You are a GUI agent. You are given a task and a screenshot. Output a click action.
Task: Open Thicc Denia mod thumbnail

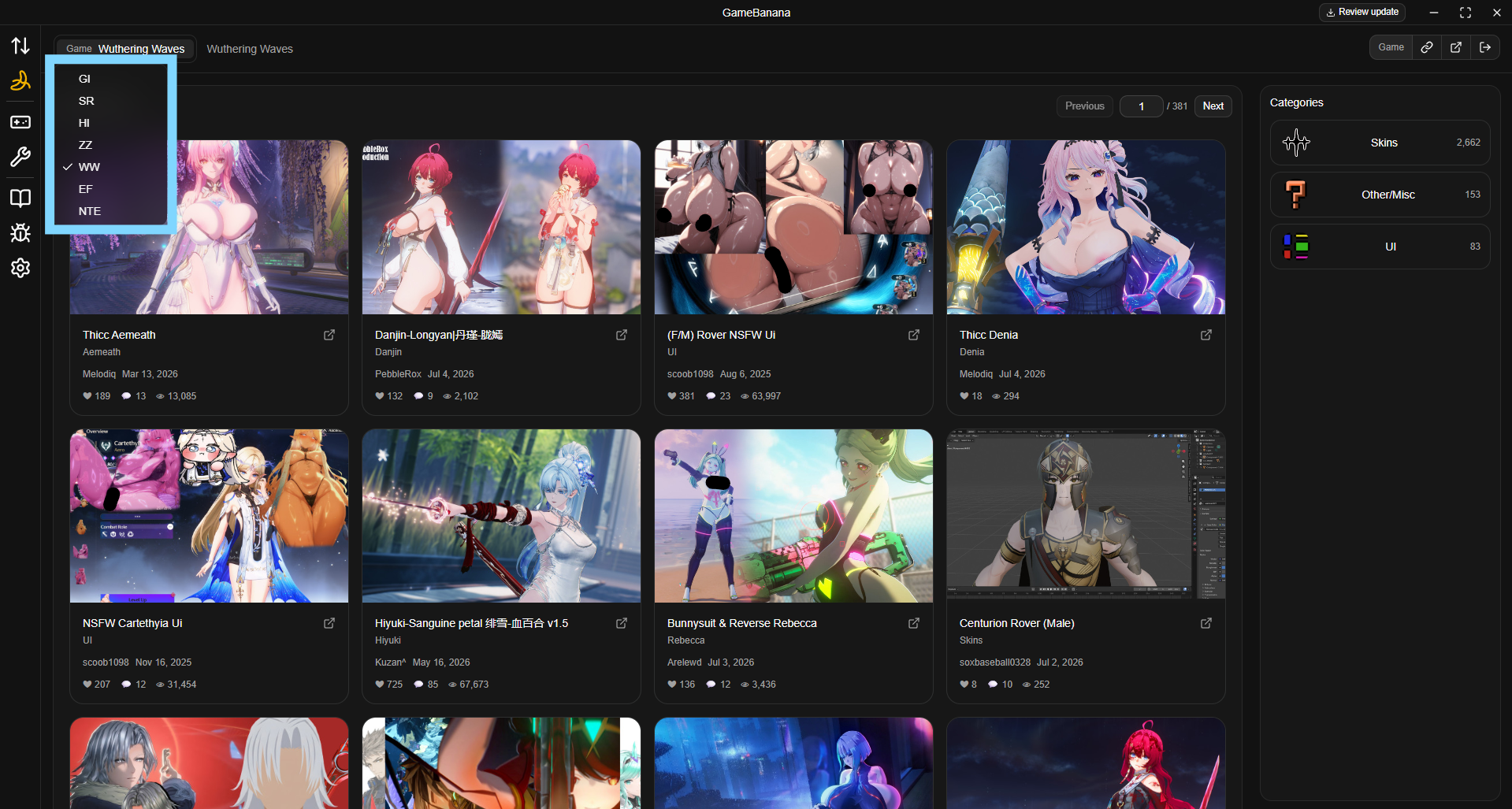click(x=1086, y=228)
